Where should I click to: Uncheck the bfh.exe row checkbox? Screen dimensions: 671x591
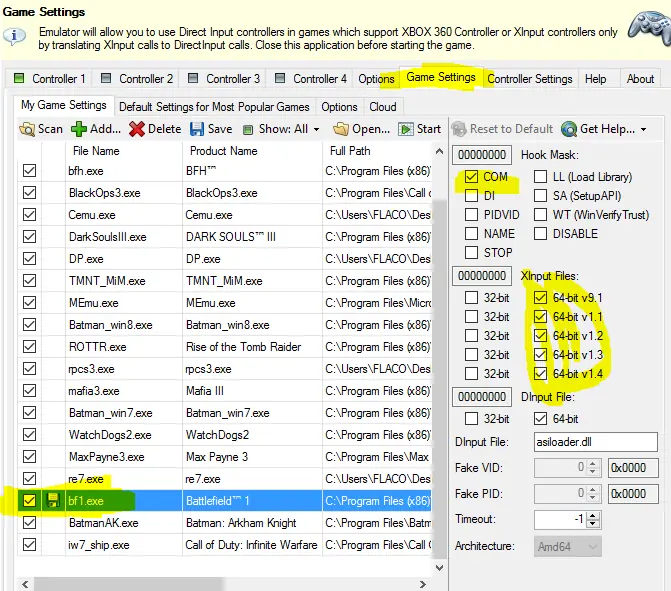[29, 170]
